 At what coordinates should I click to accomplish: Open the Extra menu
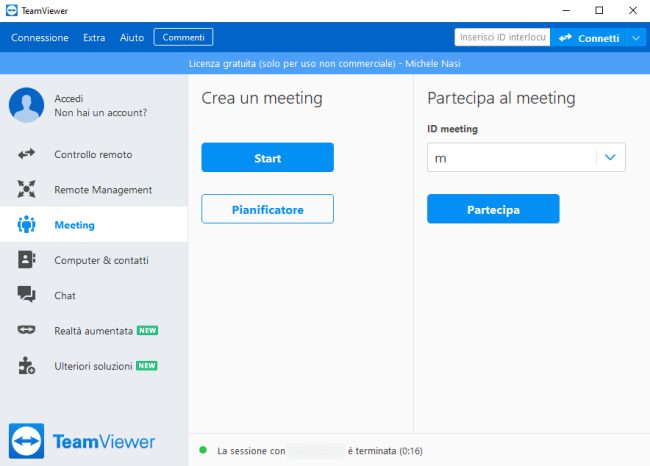[x=94, y=38]
